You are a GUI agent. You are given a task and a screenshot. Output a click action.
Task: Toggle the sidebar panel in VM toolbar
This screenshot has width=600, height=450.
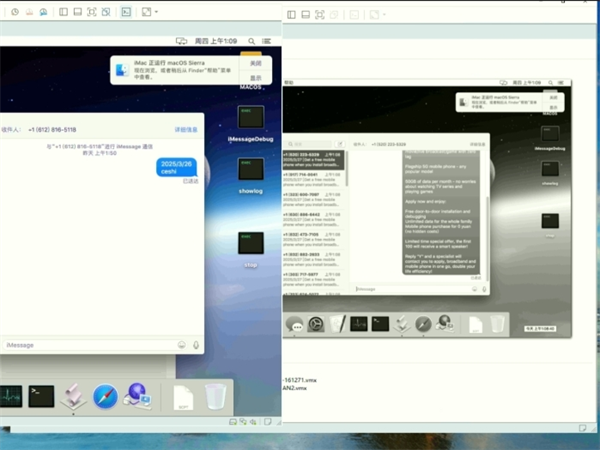[63, 13]
